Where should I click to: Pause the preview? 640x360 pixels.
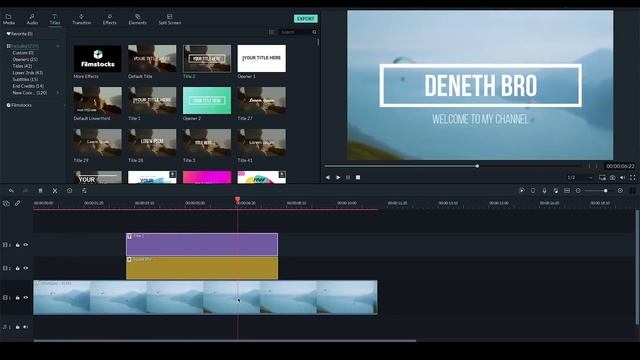pyautogui.click(x=348, y=177)
